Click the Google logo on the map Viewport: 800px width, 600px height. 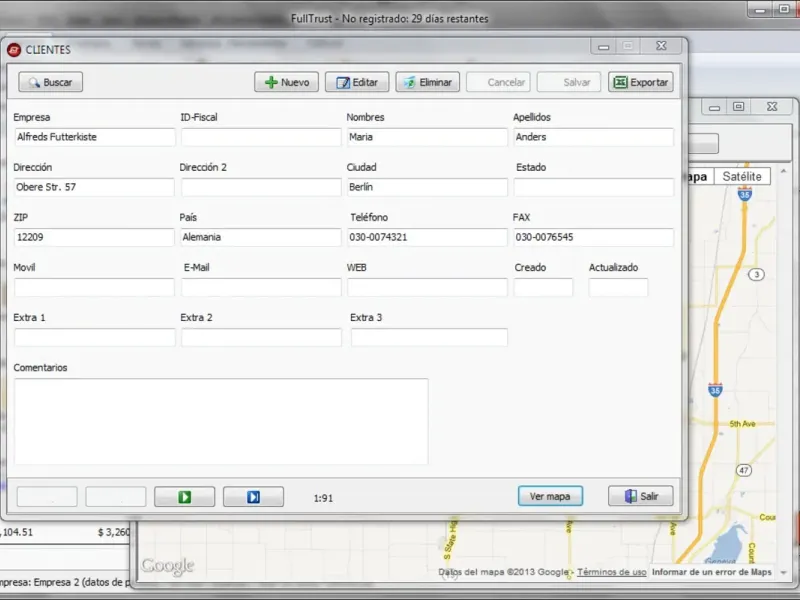click(x=168, y=565)
